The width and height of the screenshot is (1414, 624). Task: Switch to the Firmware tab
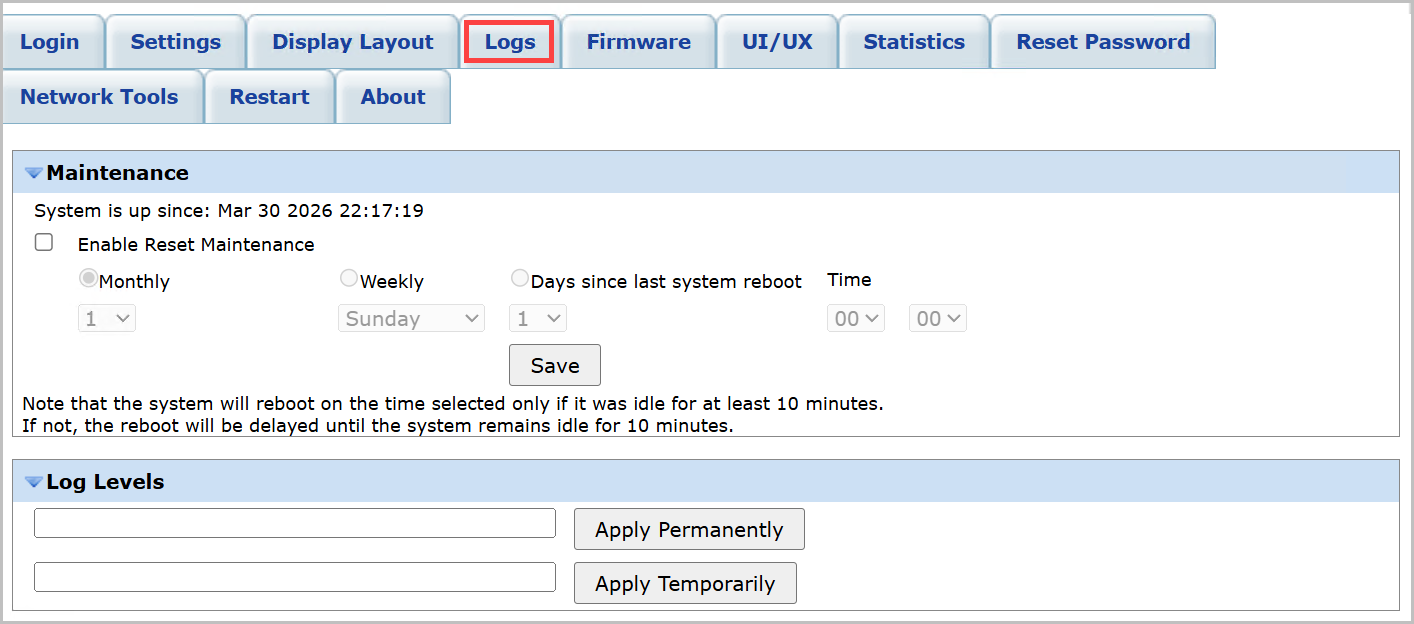pyautogui.click(x=638, y=42)
